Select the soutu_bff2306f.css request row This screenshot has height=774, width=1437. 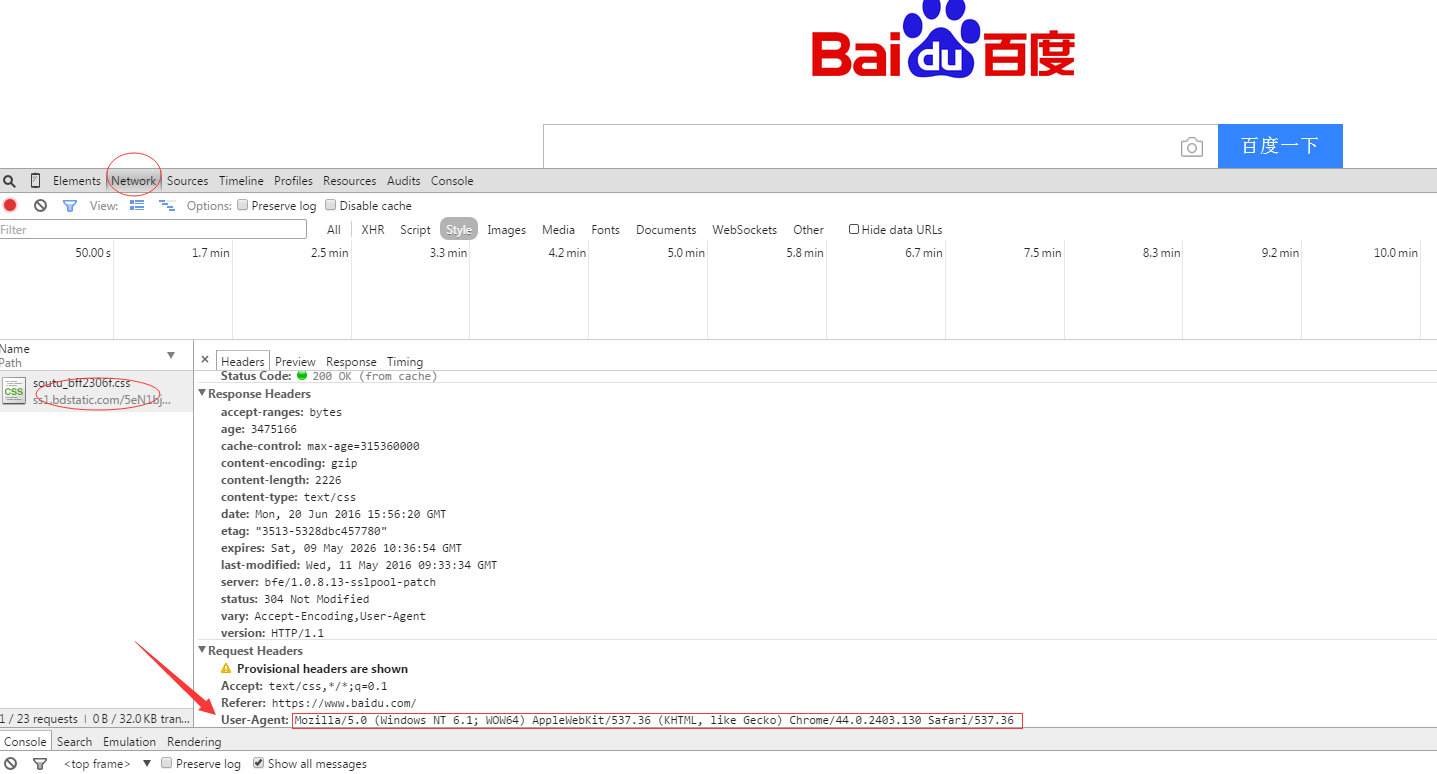click(x=96, y=391)
